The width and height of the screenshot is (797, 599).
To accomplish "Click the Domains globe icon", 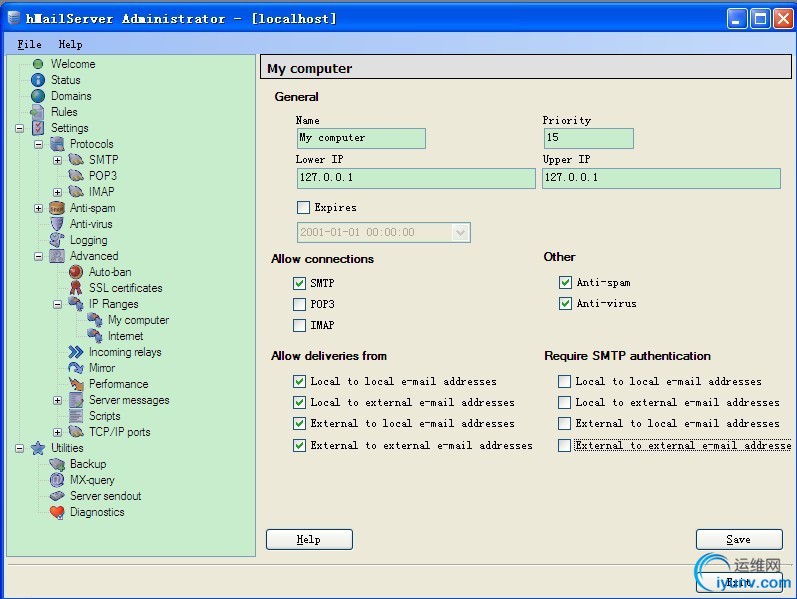I will (x=38, y=96).
